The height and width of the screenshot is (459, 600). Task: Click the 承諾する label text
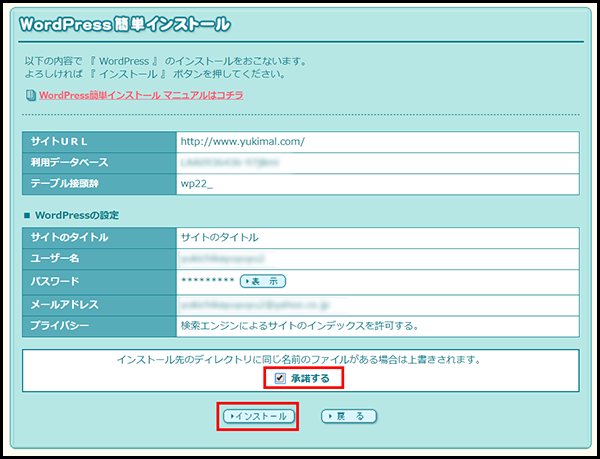pos(311,377)
